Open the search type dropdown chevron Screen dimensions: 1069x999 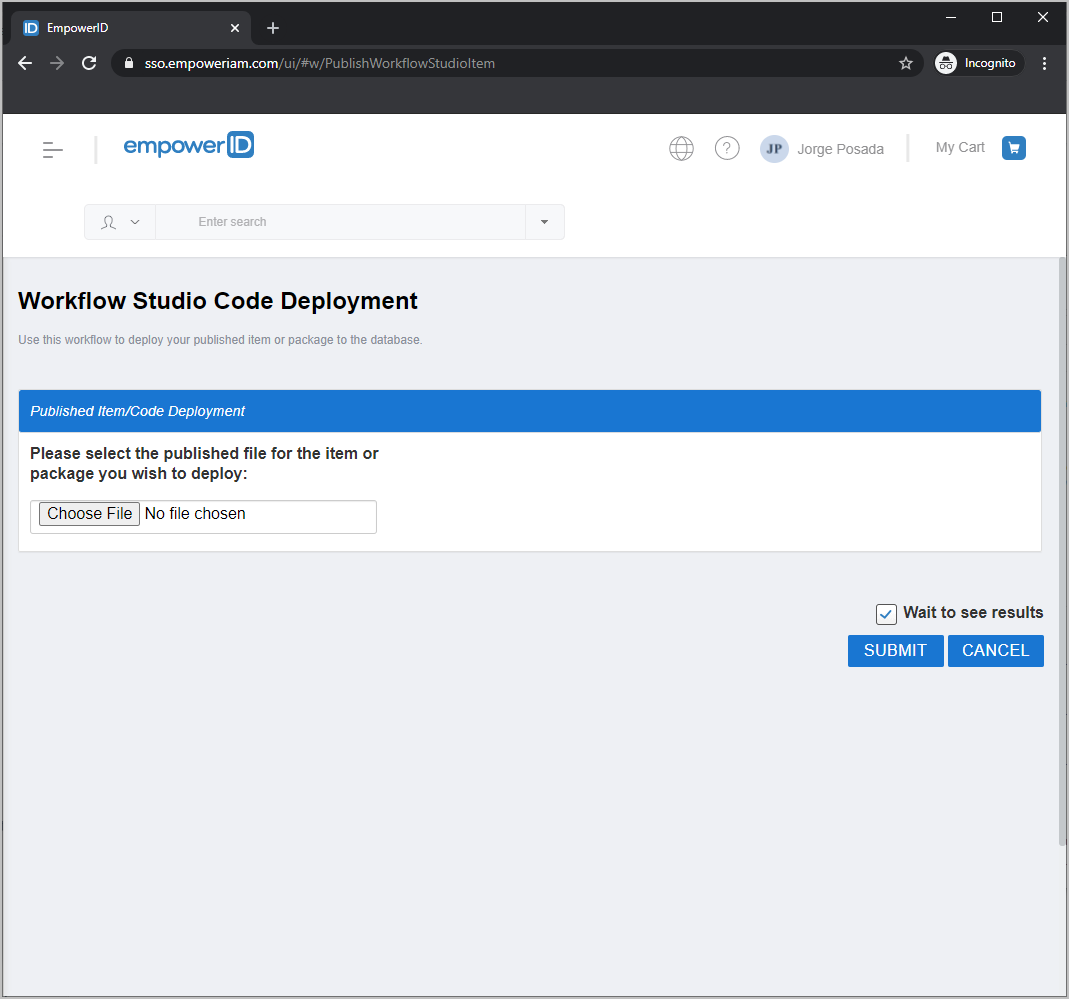tap(135, 221)
